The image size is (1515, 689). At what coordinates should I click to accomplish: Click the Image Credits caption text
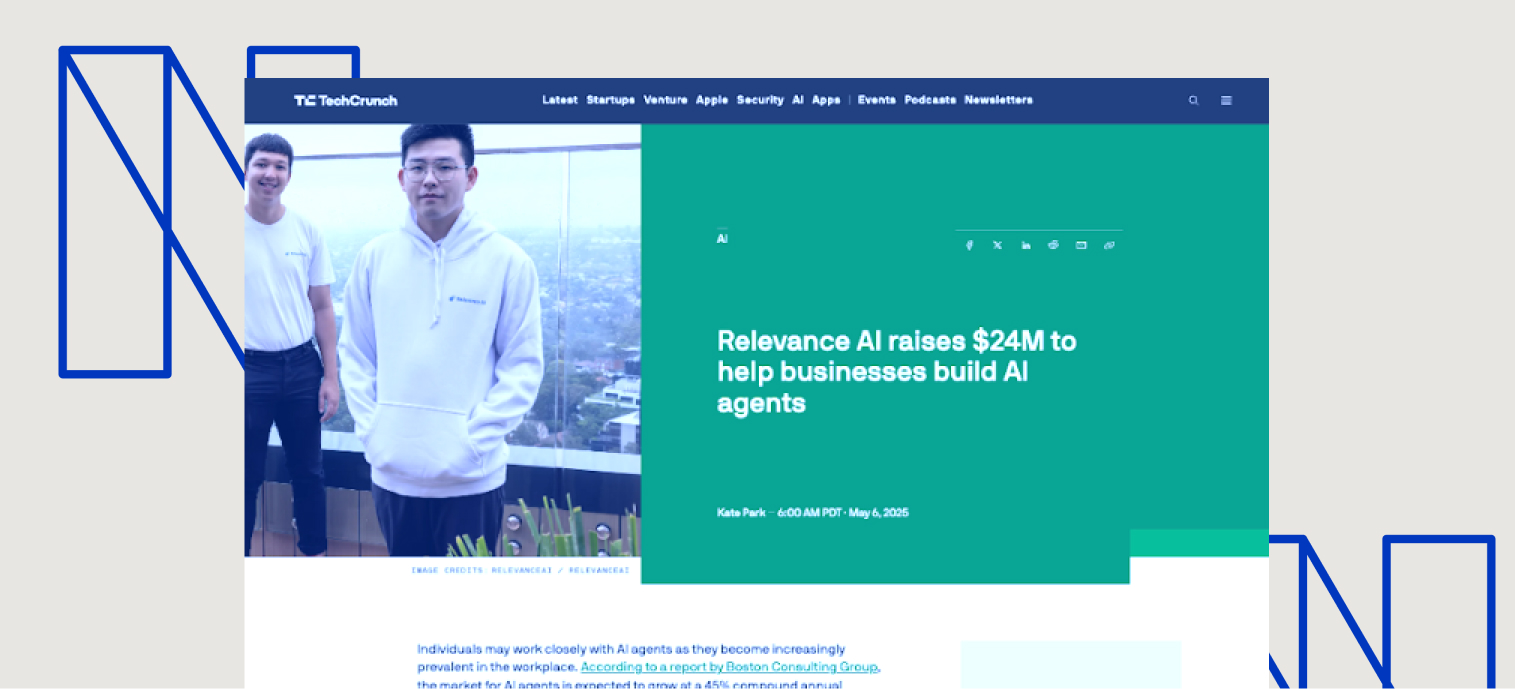[x=520, y=570]
